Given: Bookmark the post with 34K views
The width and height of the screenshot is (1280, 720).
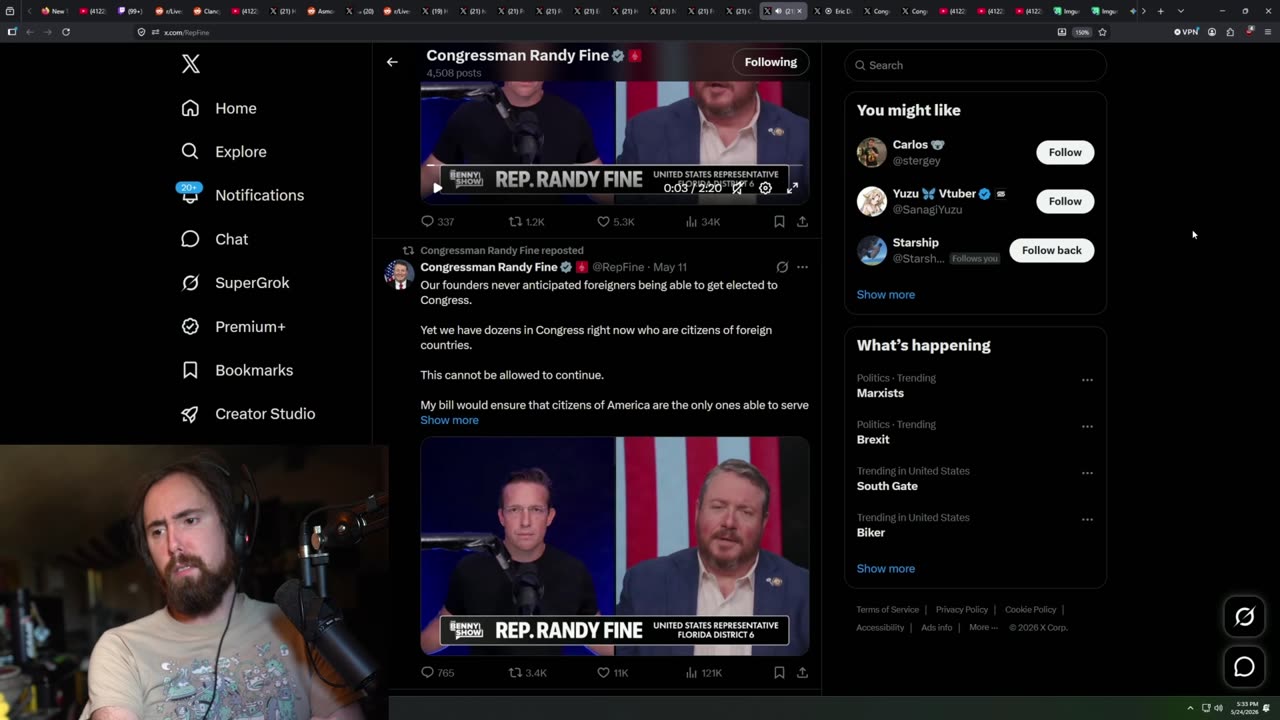Looking at the screenshot, I should (x=779, y=222).
